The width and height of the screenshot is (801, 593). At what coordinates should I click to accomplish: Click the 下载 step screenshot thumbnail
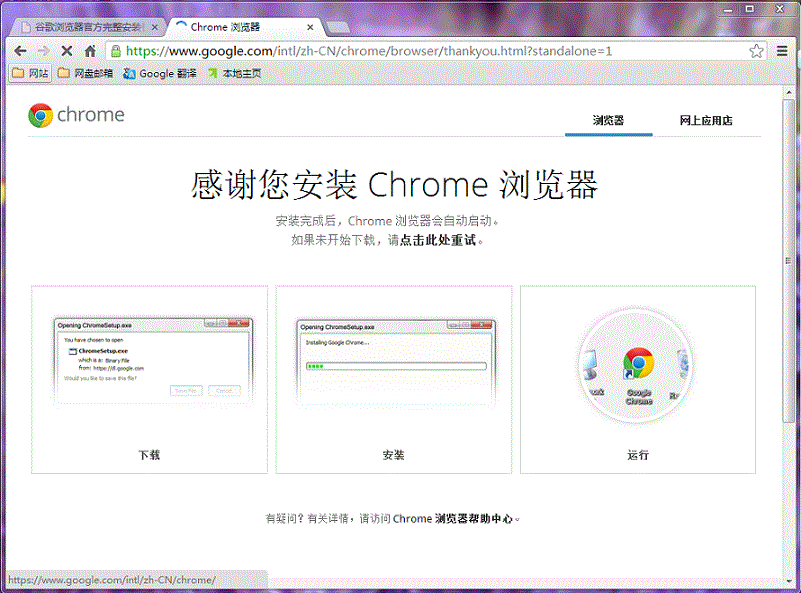pos(153,361)
